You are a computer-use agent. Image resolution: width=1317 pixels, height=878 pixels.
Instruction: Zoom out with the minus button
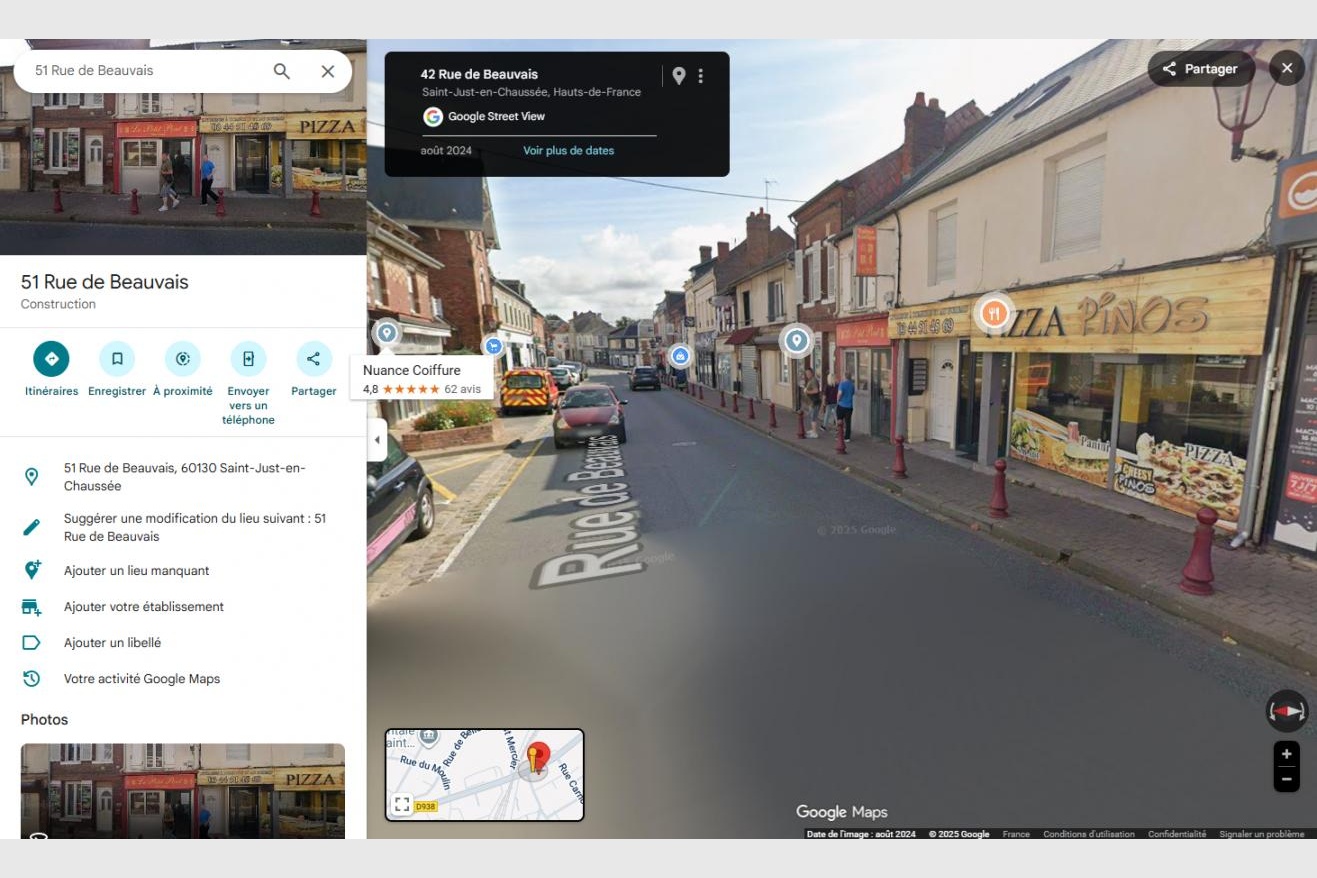point(1286,779)
